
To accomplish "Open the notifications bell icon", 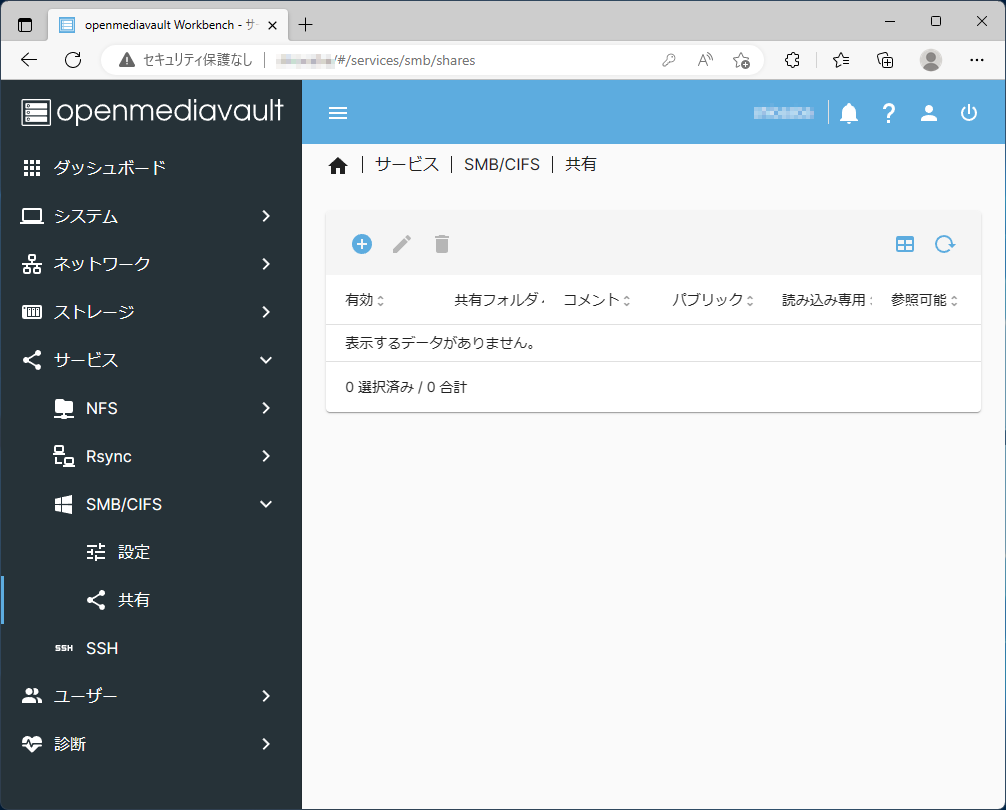I will pyautogui.click(x=849, y=113).
